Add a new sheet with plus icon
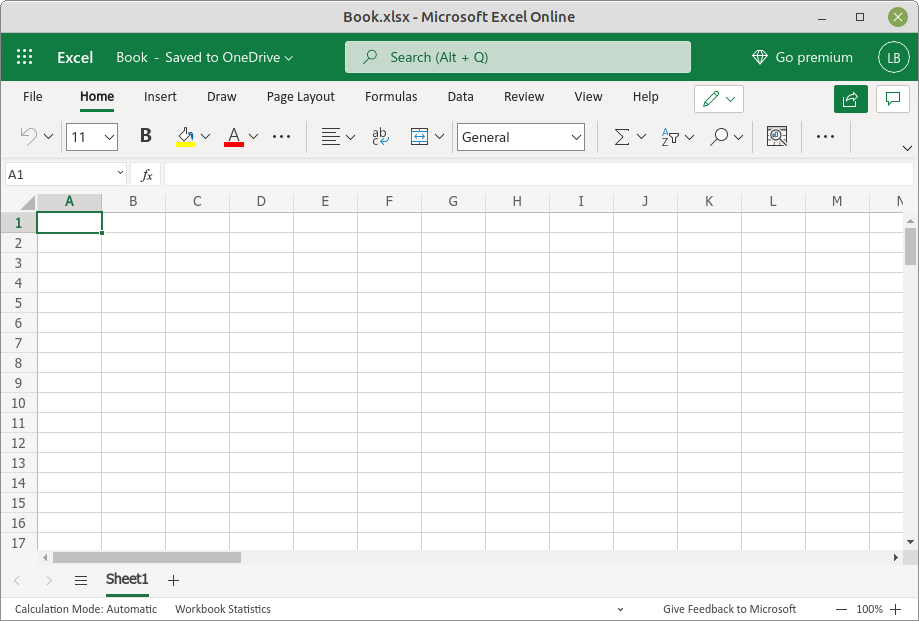919x621 pixels. click(x=173, y=581)
